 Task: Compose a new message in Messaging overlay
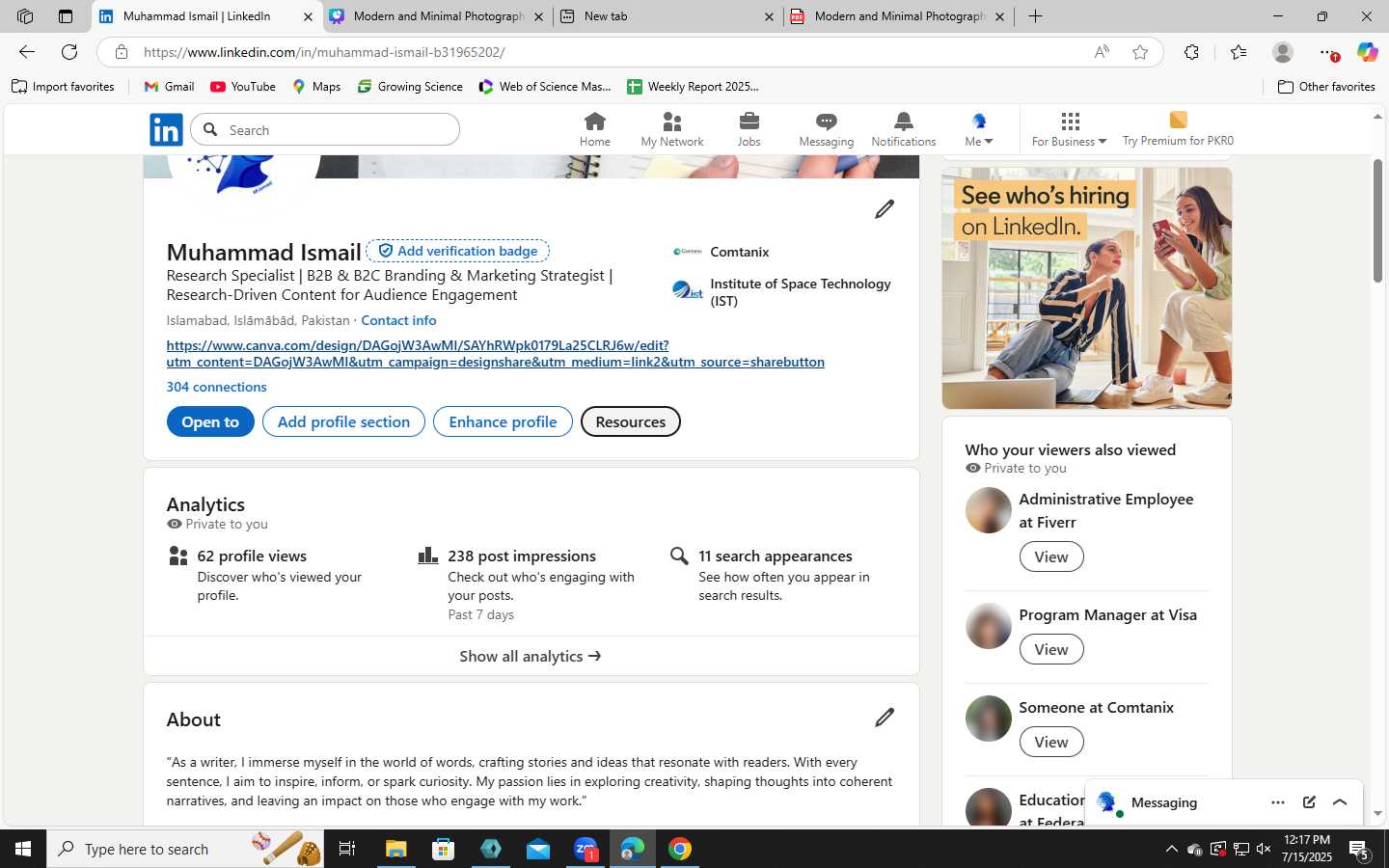coord(1309,802)
